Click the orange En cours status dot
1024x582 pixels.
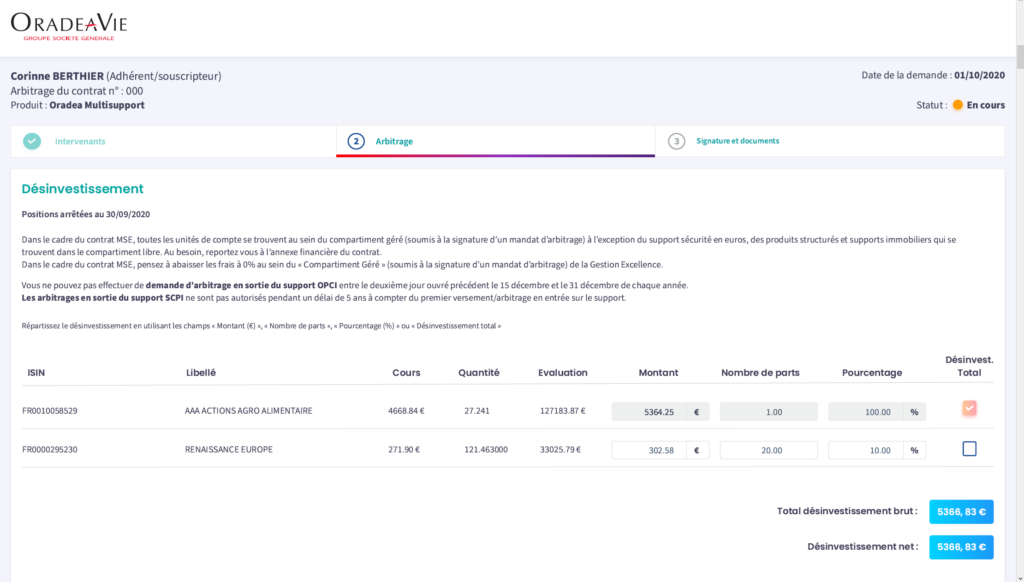957,105
